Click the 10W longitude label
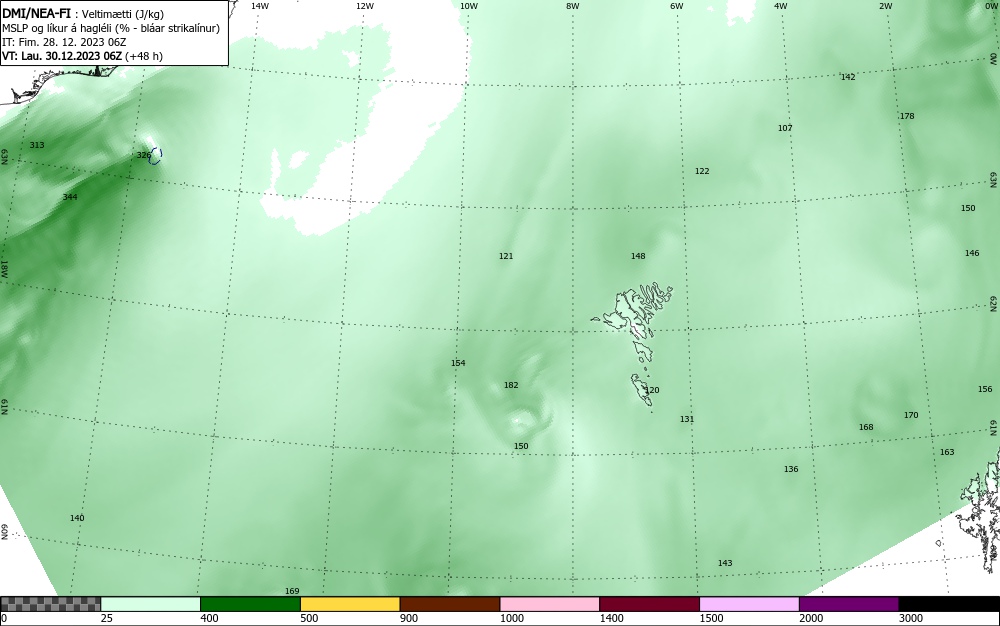 pos(469,6)
